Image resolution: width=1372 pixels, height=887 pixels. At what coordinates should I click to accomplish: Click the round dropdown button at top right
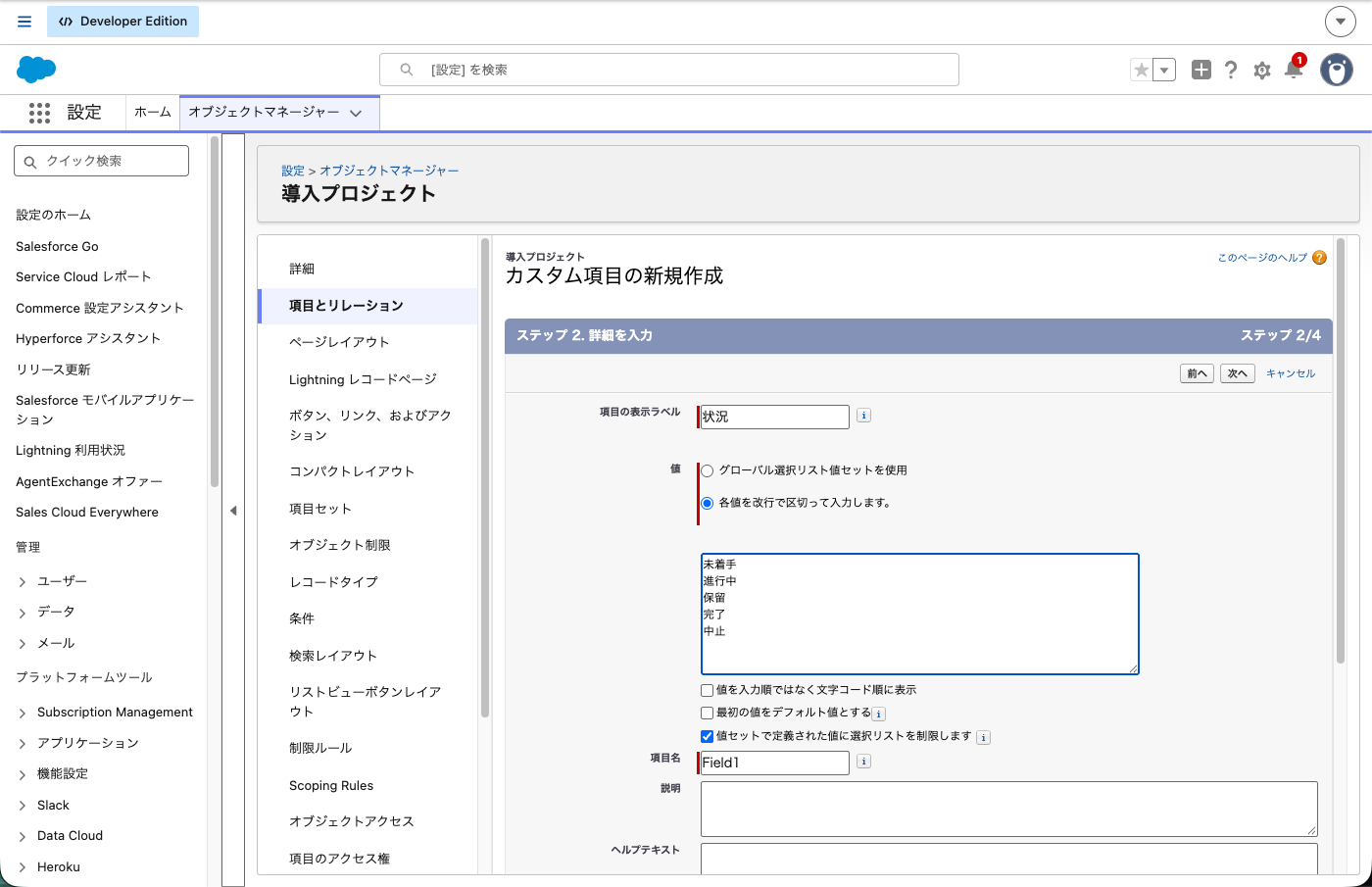(x=1340, y=22)
